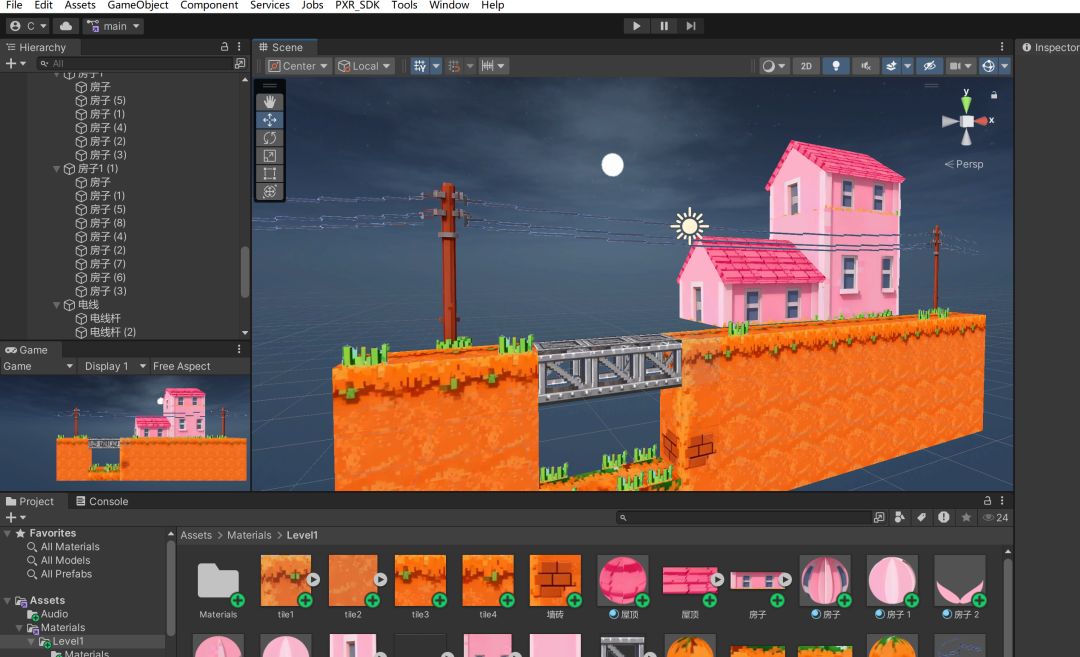
Task: Click the Project search input field
Action: coord(745,518)
